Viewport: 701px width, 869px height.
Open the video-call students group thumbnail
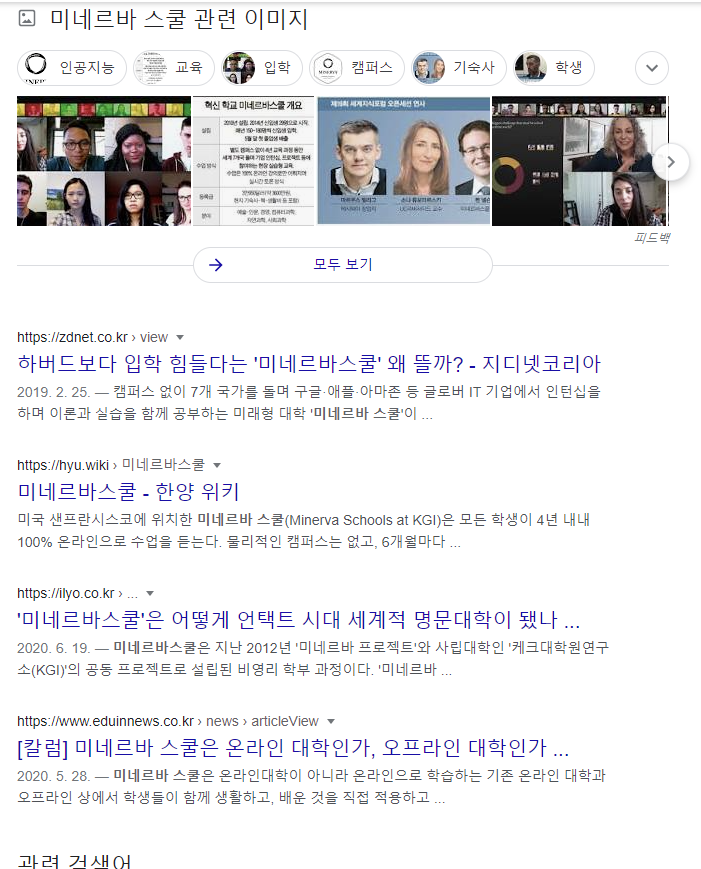104,161
